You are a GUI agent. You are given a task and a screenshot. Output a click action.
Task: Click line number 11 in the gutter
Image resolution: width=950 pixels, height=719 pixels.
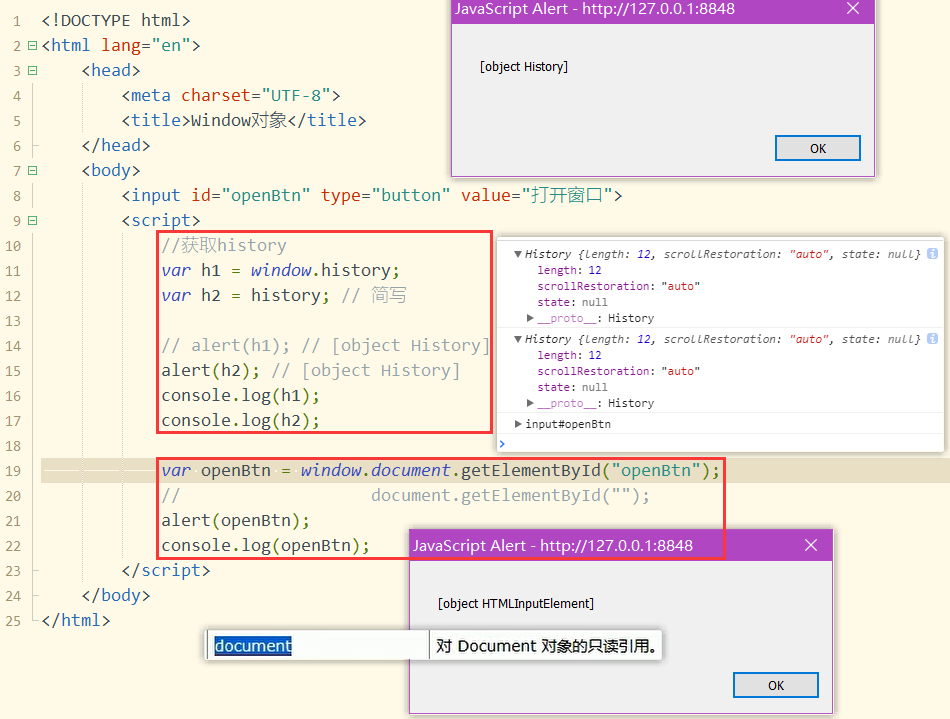coord(13,271)
